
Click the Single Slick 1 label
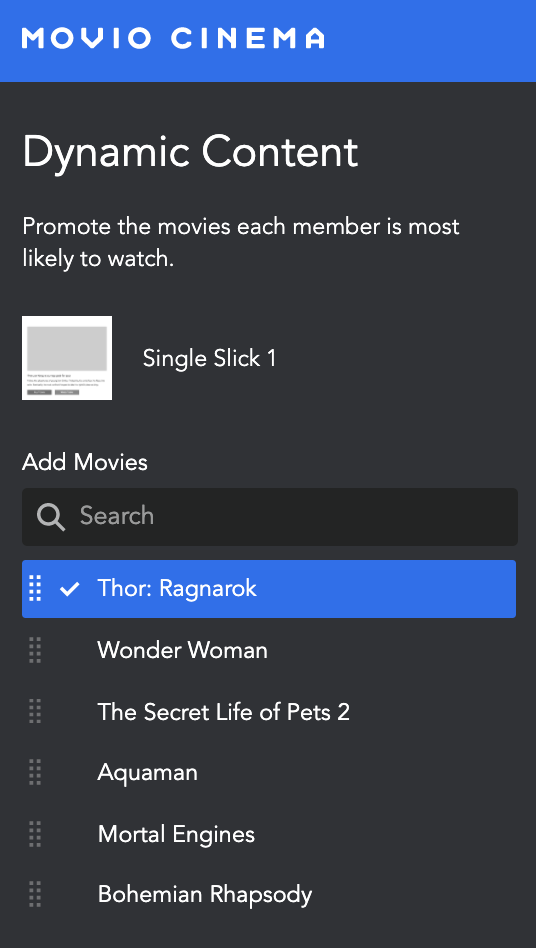pos(210,359)
